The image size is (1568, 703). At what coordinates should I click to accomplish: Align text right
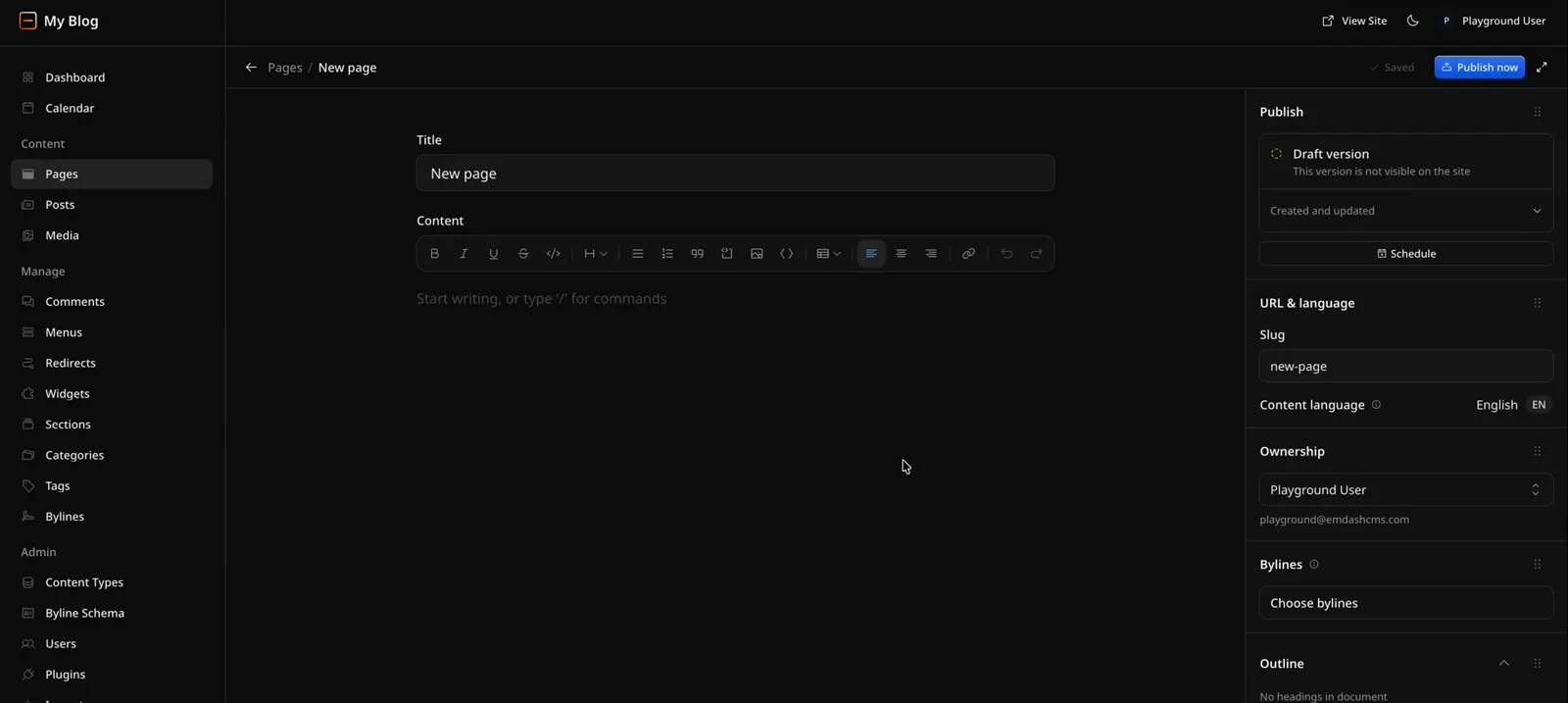coord(931,254)
